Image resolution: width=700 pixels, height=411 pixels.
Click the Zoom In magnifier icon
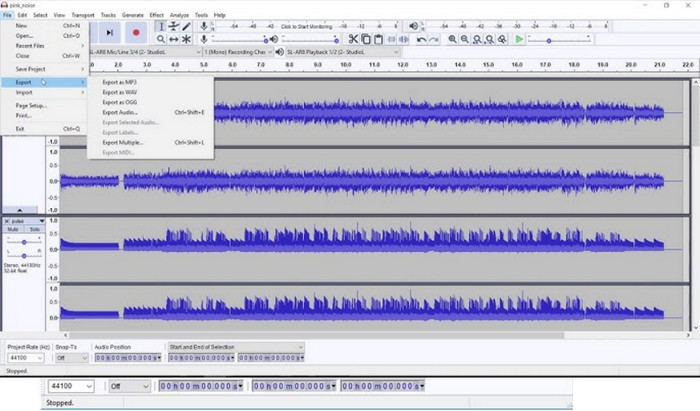(453, 39)
